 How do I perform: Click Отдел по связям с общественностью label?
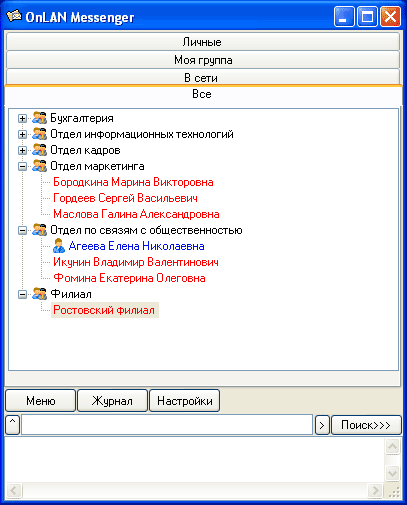click(146, 230)
